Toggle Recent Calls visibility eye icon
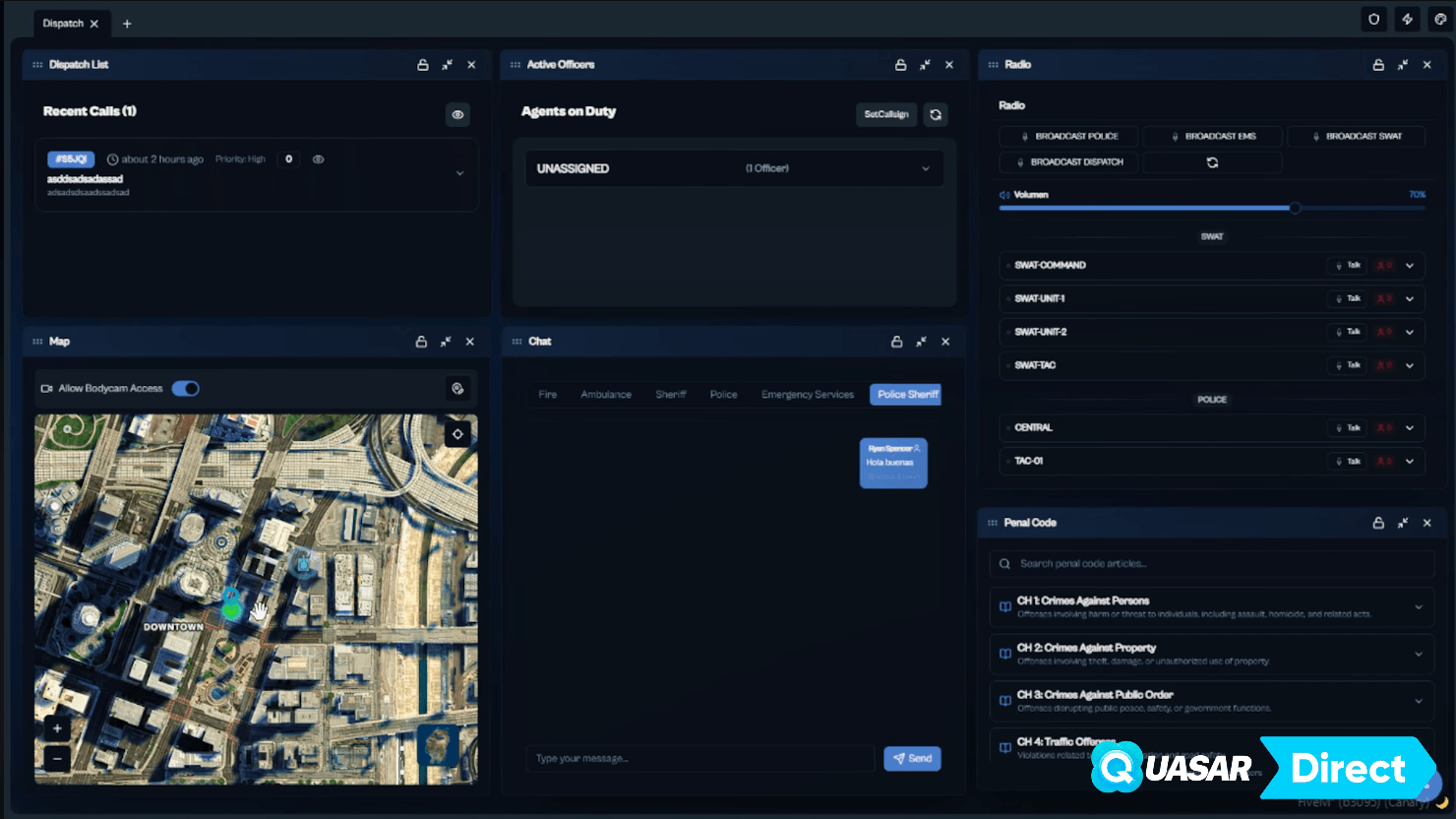The width and height of the screenshot is (1456, 819). coord(457,114)
